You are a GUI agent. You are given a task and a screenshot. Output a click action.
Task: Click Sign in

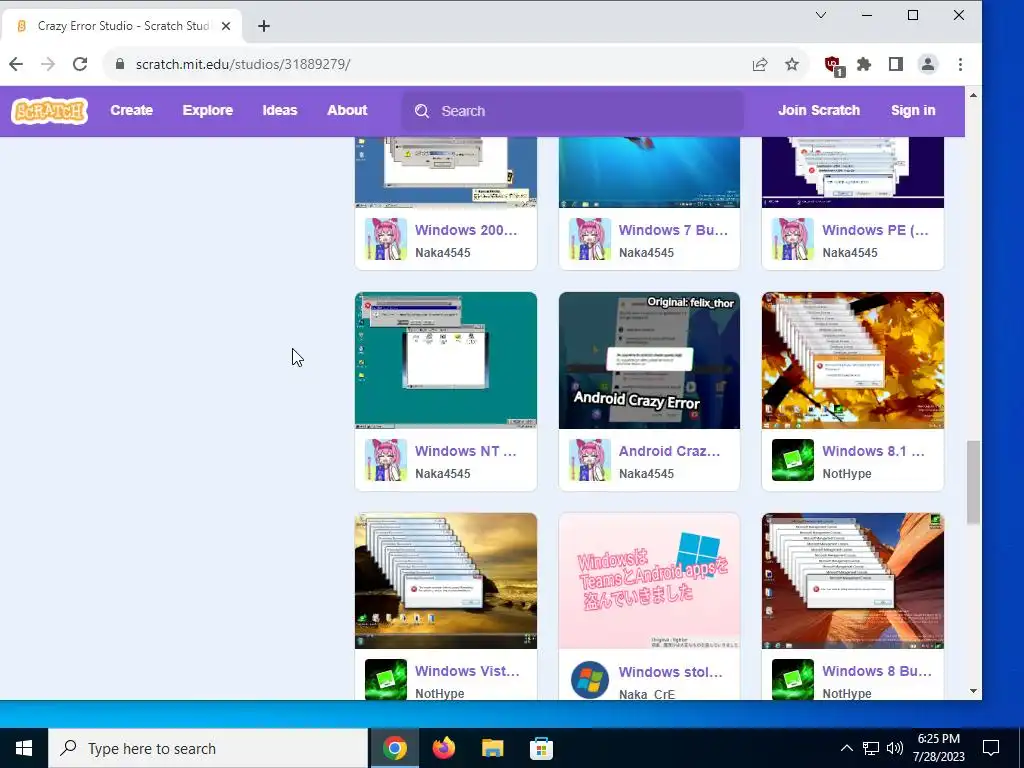[x=913, y=110]
